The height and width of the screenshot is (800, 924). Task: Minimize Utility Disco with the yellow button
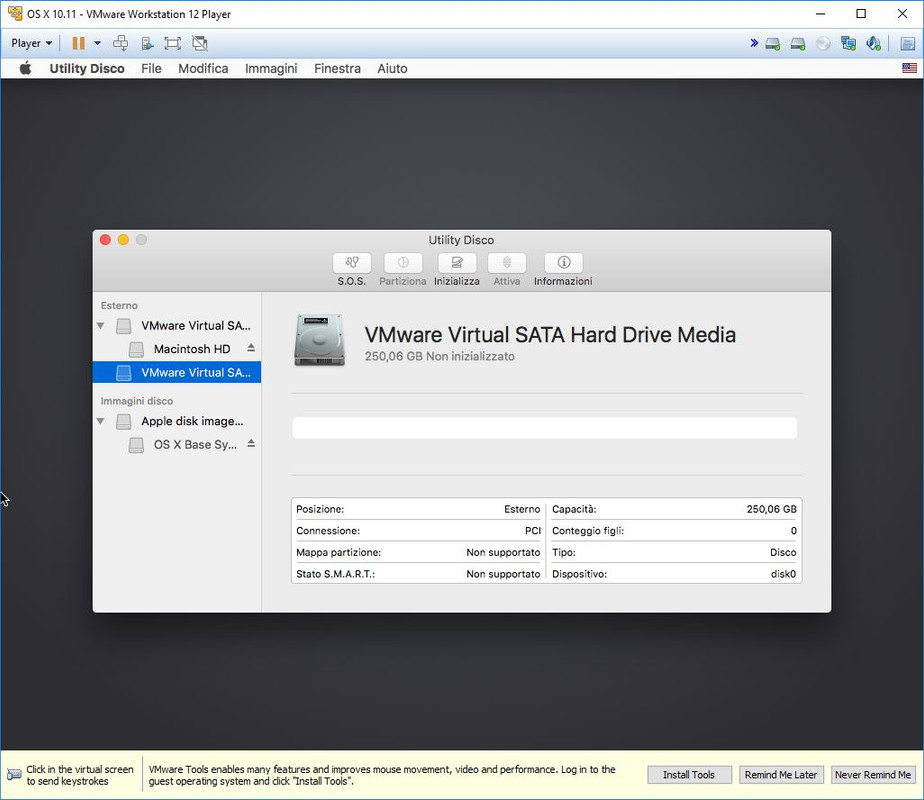123,240
